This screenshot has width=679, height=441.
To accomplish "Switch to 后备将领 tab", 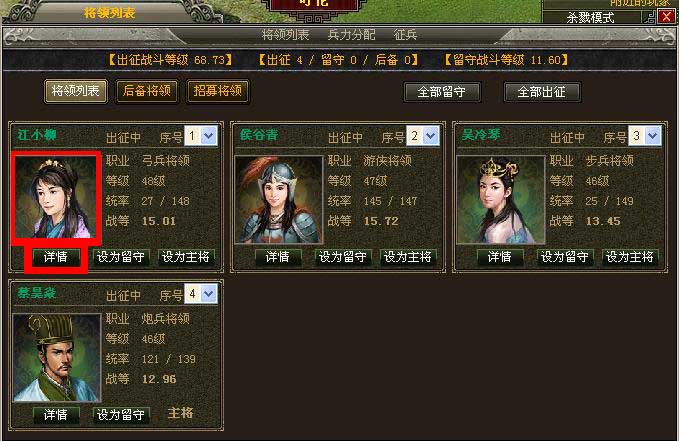I will [147, 91].
